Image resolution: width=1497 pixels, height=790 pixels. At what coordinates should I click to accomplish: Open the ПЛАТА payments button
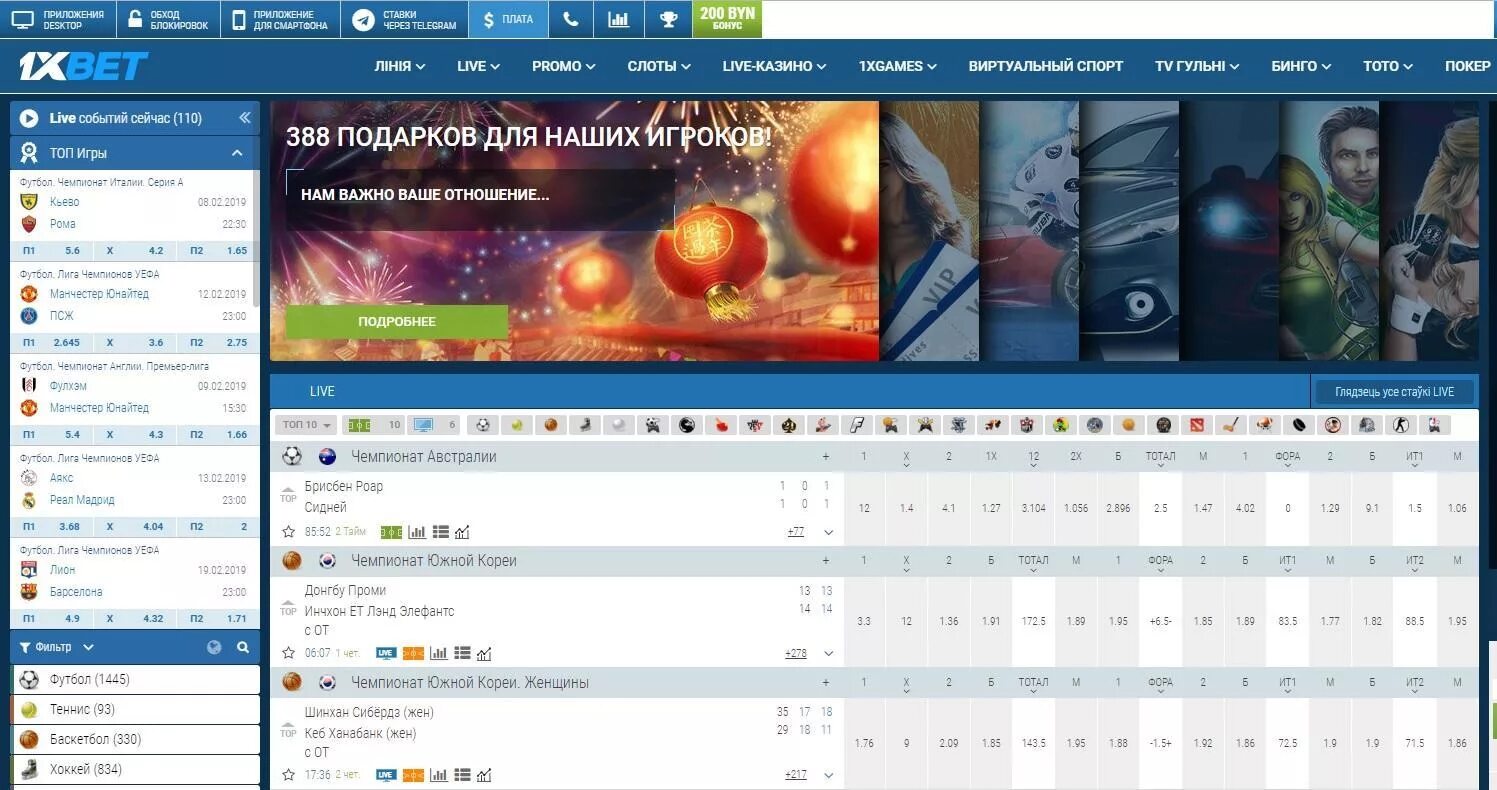[x=508, y=19]
